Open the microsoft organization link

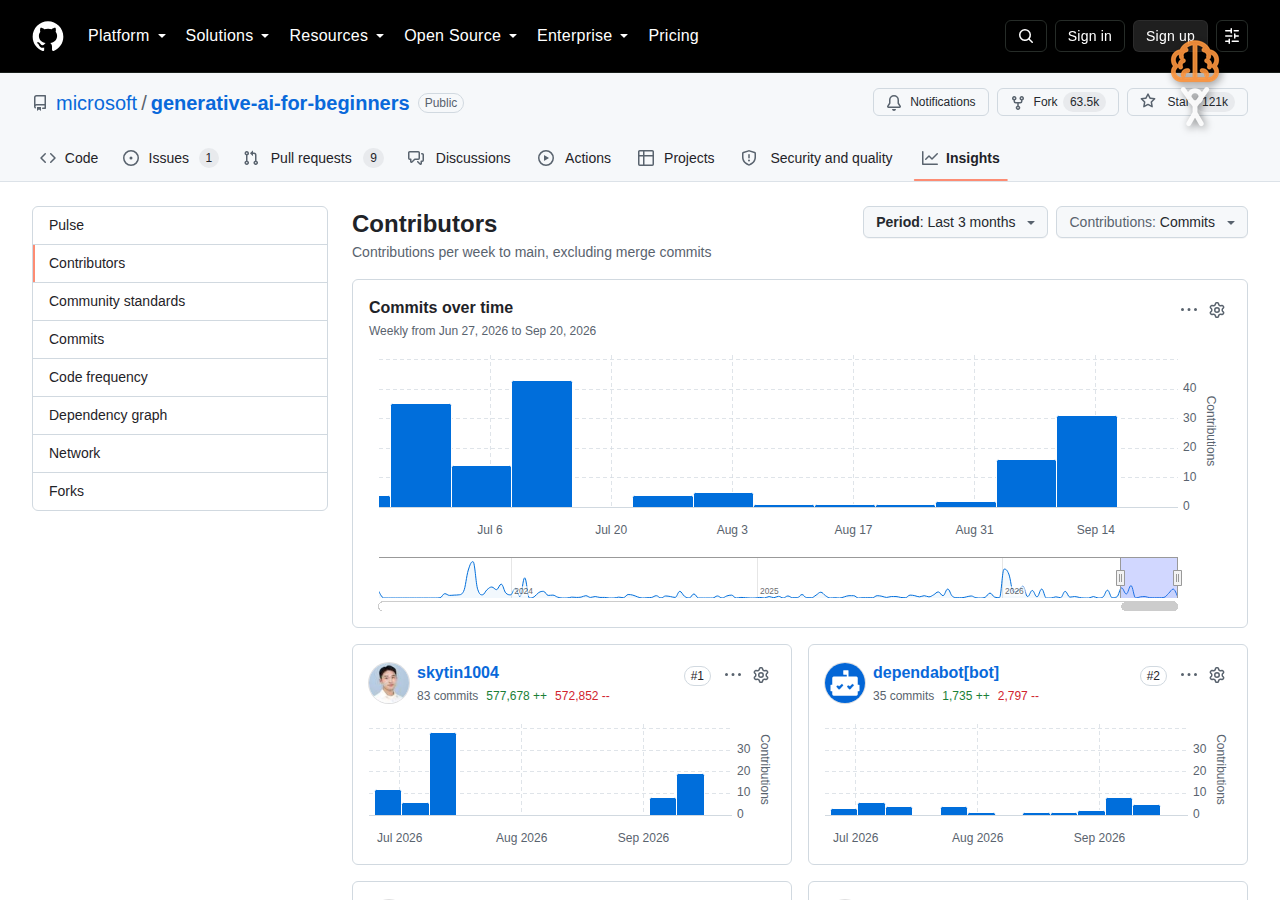97,103
